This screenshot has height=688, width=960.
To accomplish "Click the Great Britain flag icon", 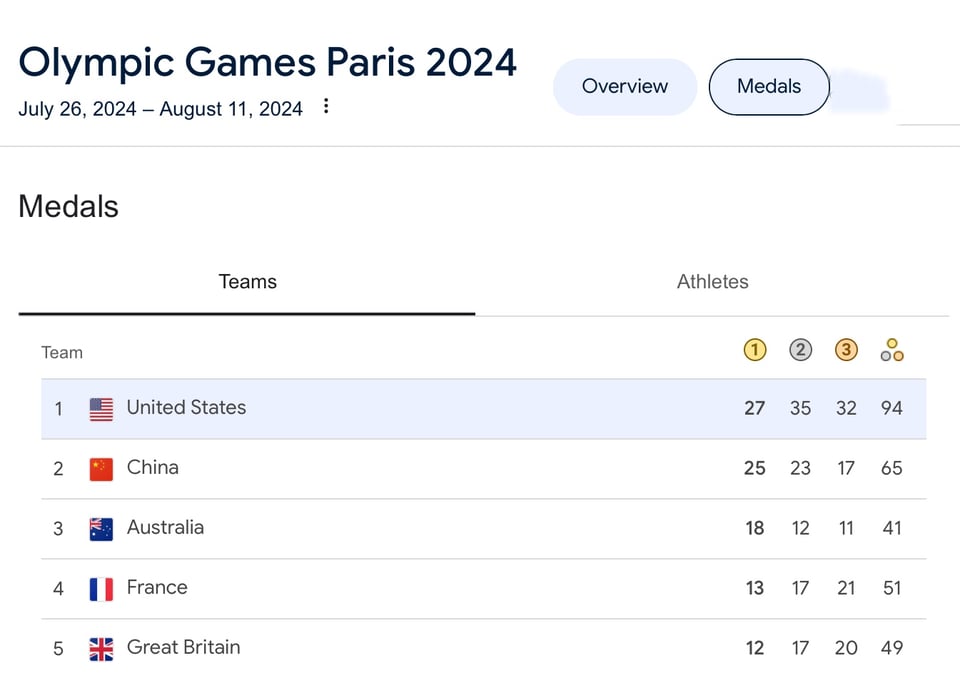I will point(101,649).
